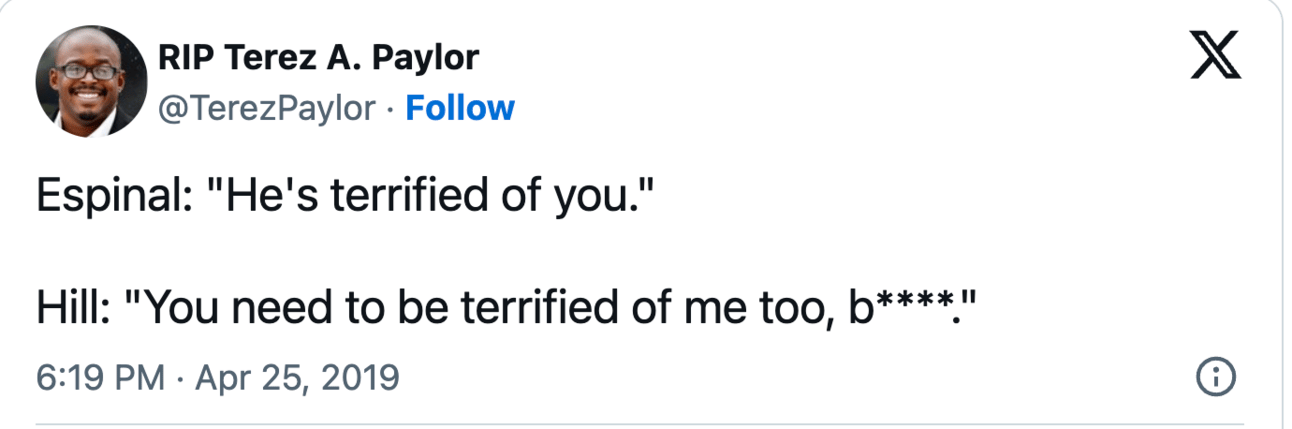The image size is (1292, 429).
Task: Open the 6:19 PM tweet timestamp
Action: pos(218,377)
